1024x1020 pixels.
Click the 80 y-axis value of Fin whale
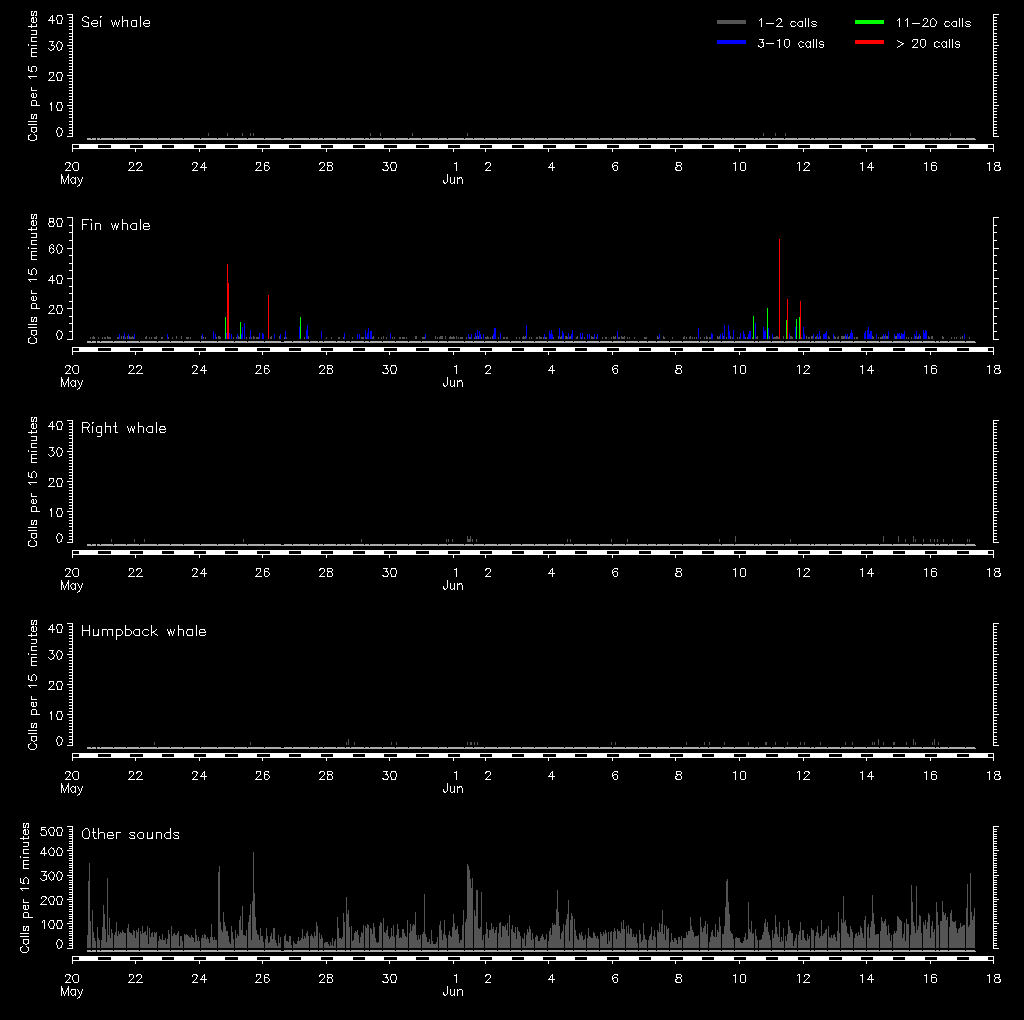click(x=56, y=222)
